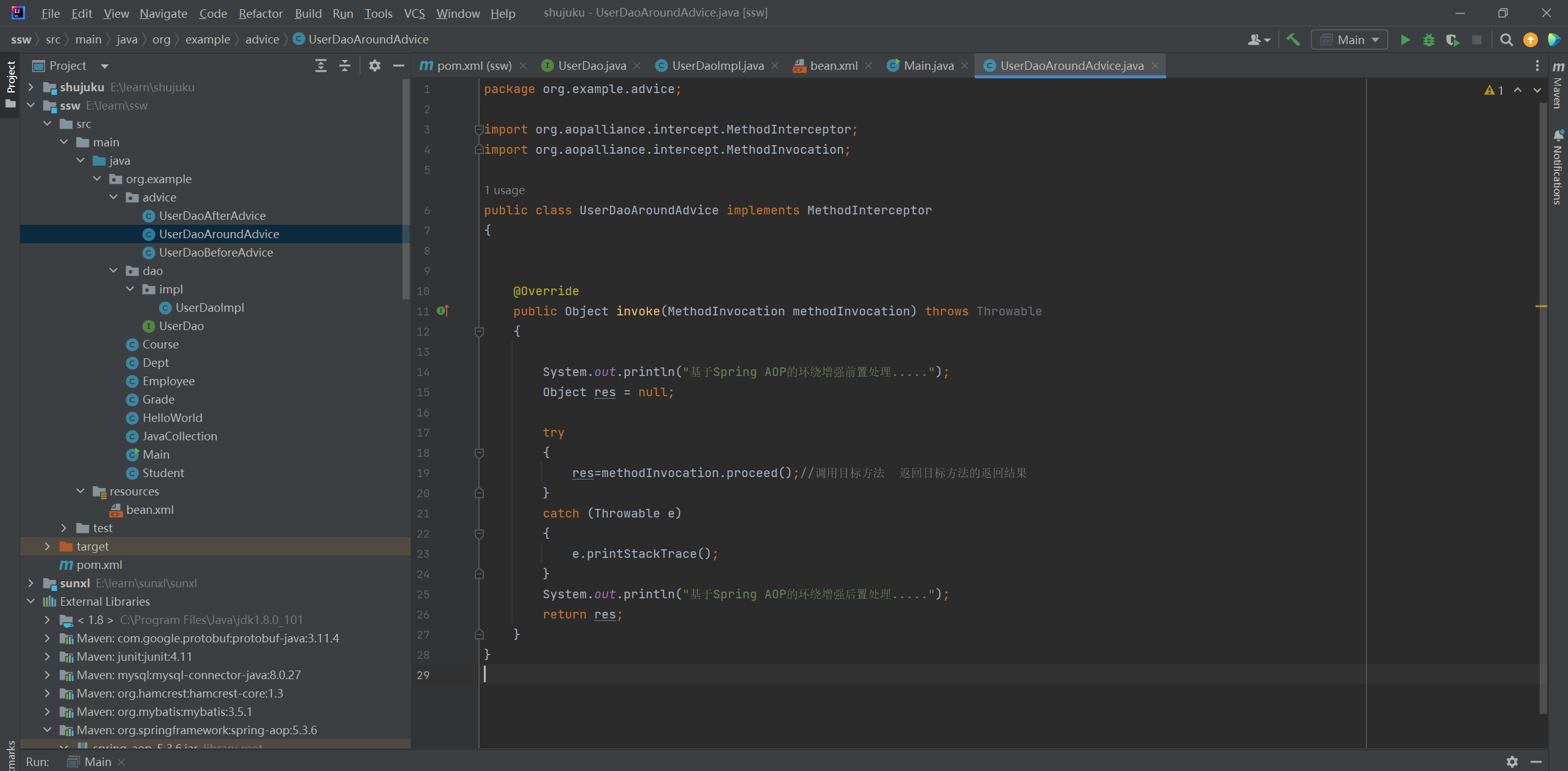Open Search Everywhere magnifier icon
This screenshot has height=771, width=1568.
coord(1506,40)
